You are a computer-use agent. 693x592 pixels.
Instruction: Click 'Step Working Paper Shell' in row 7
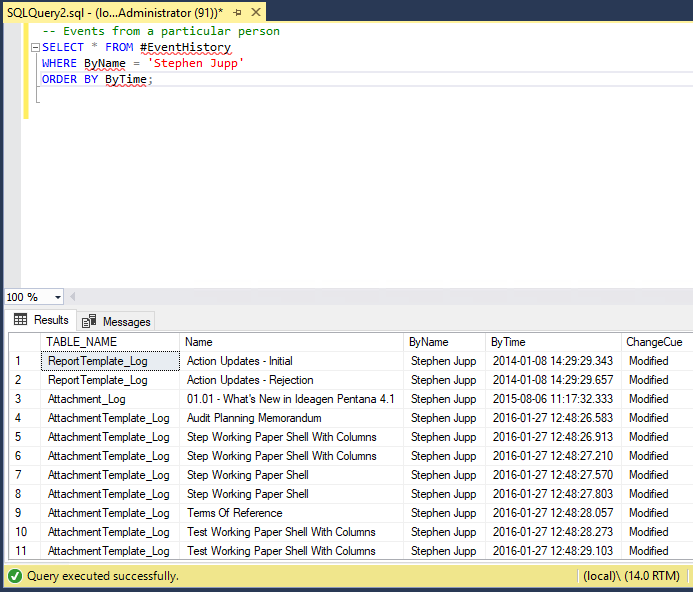click(x=291, y=475)
